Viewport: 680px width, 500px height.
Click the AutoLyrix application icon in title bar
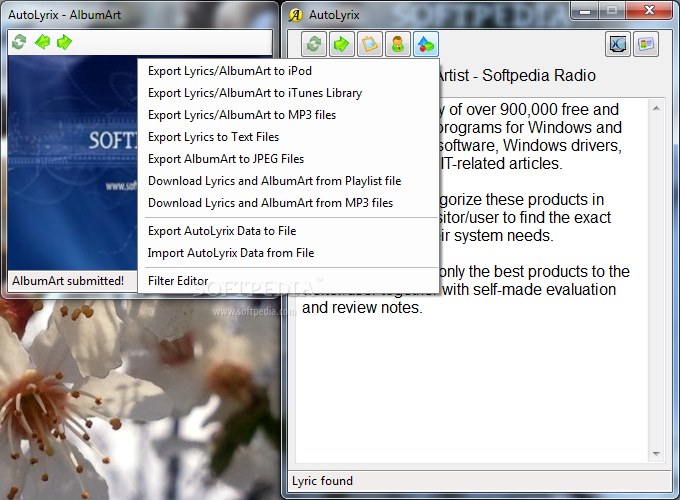296,15
